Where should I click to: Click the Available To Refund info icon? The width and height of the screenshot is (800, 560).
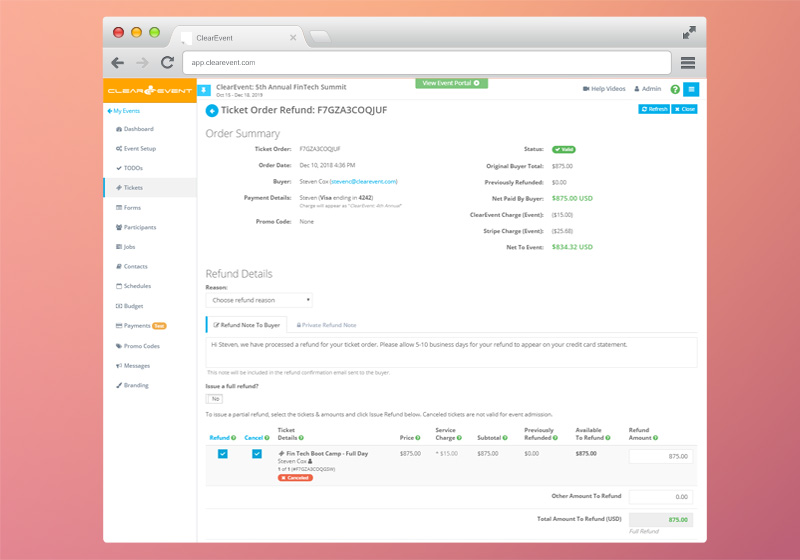[x=608, y=438]
